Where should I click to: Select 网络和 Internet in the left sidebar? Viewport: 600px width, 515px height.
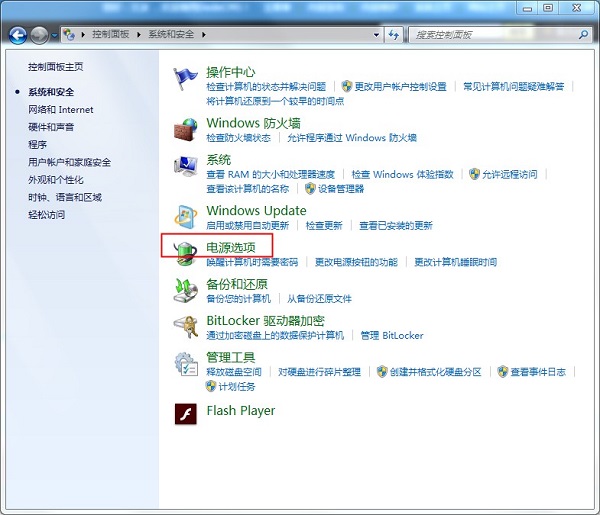click(60, 109)
